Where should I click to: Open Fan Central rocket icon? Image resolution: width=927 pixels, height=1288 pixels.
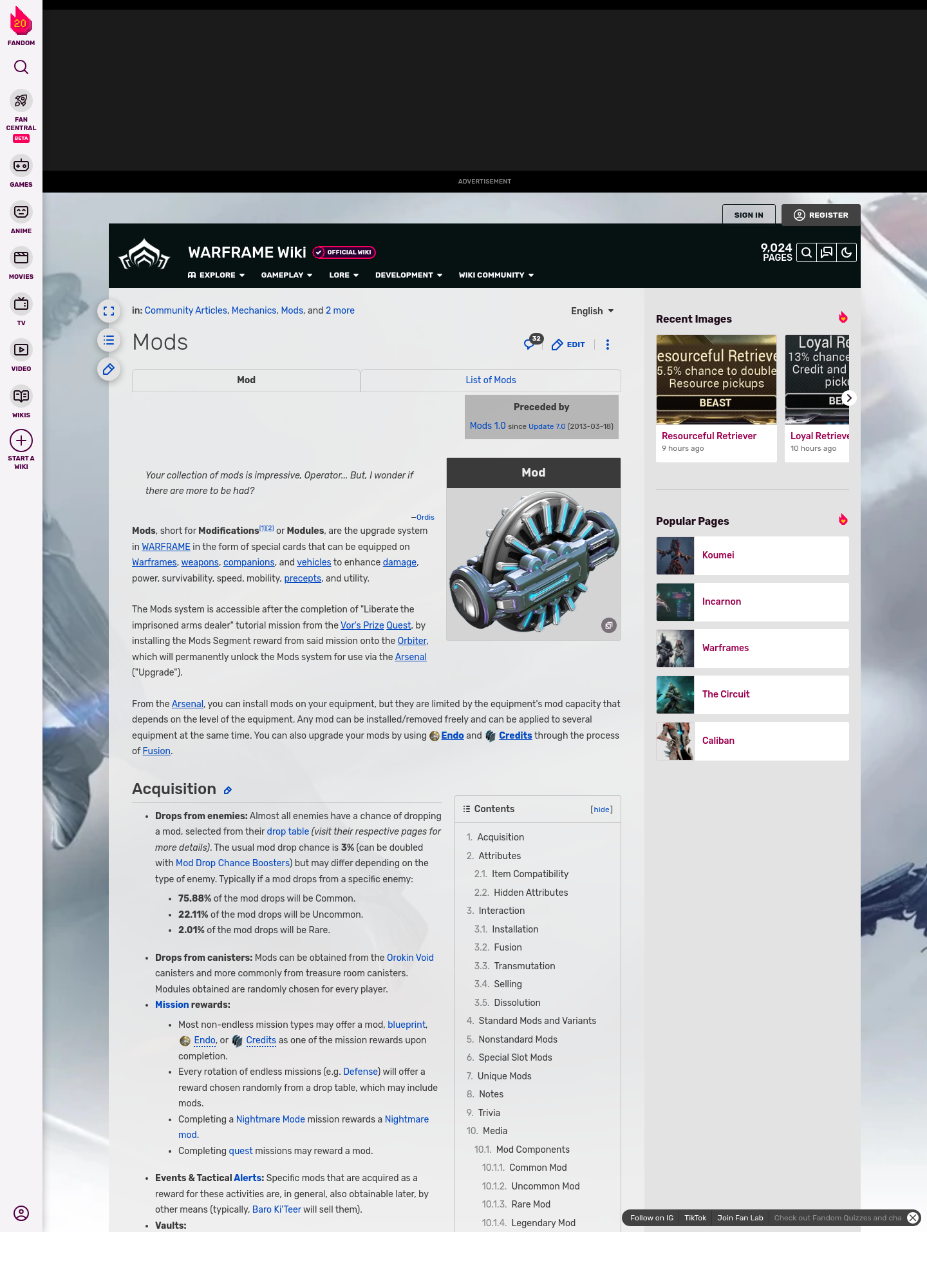coord(21,101)
